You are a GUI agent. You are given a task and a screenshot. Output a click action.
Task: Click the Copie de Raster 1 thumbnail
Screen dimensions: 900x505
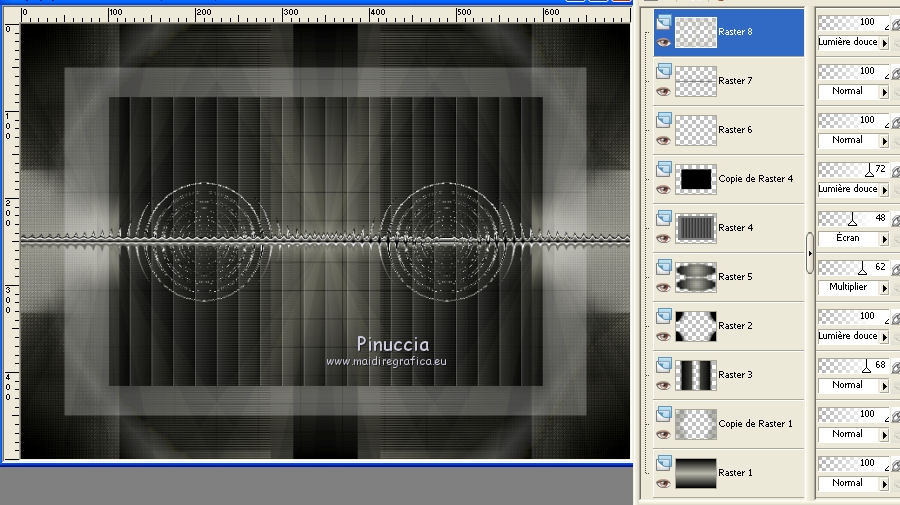click(x=696, y=424)
